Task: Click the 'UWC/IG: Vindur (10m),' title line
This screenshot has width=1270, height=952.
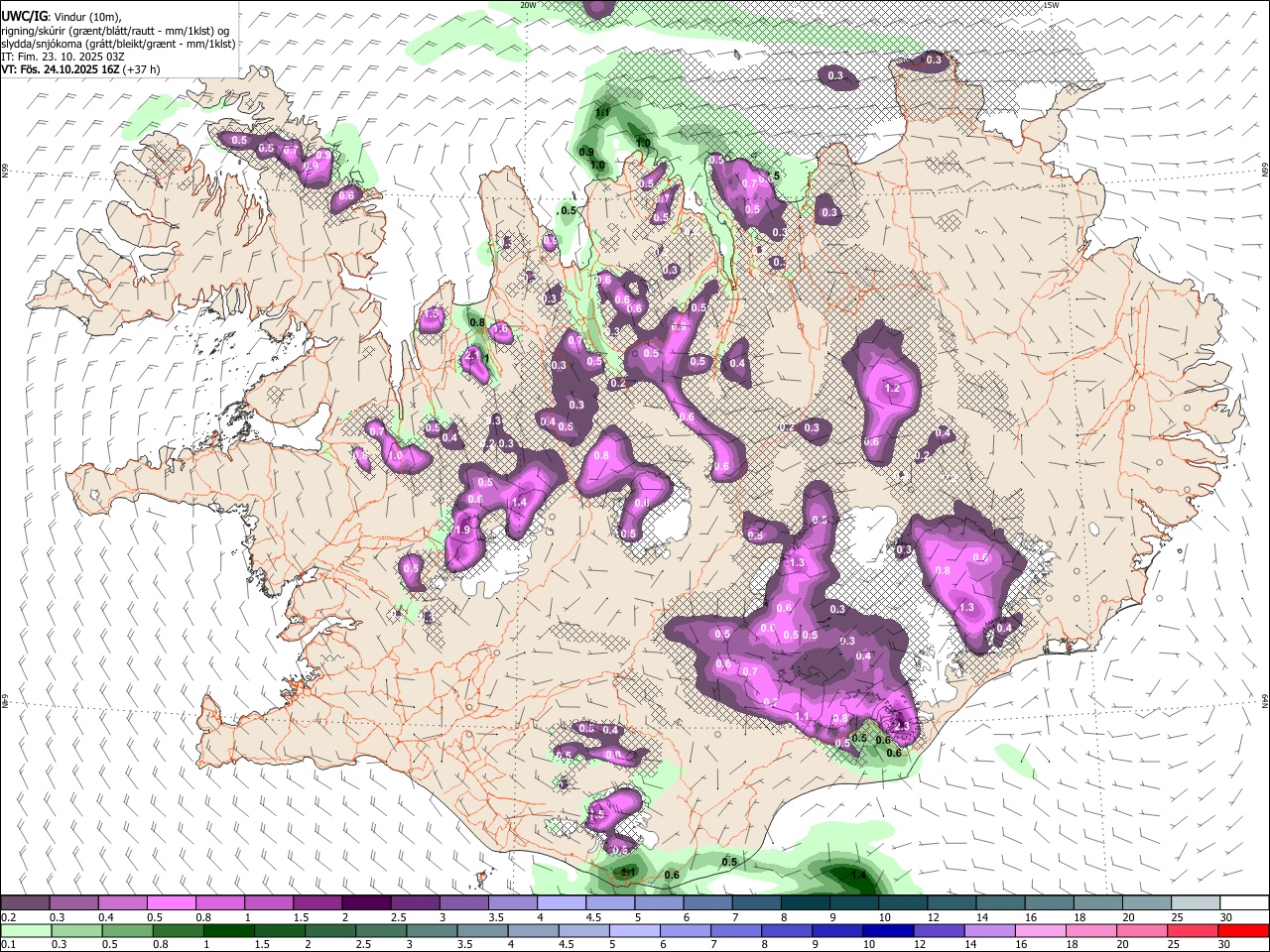Action: pyautogui.click(x=61, y=16)
